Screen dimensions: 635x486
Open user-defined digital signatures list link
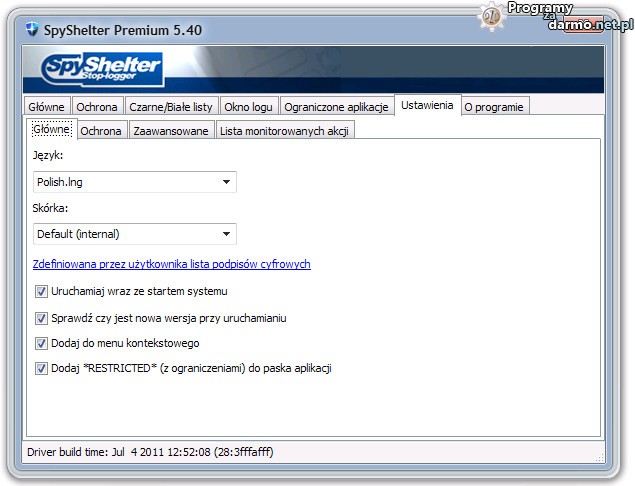[x=171, y=264]
